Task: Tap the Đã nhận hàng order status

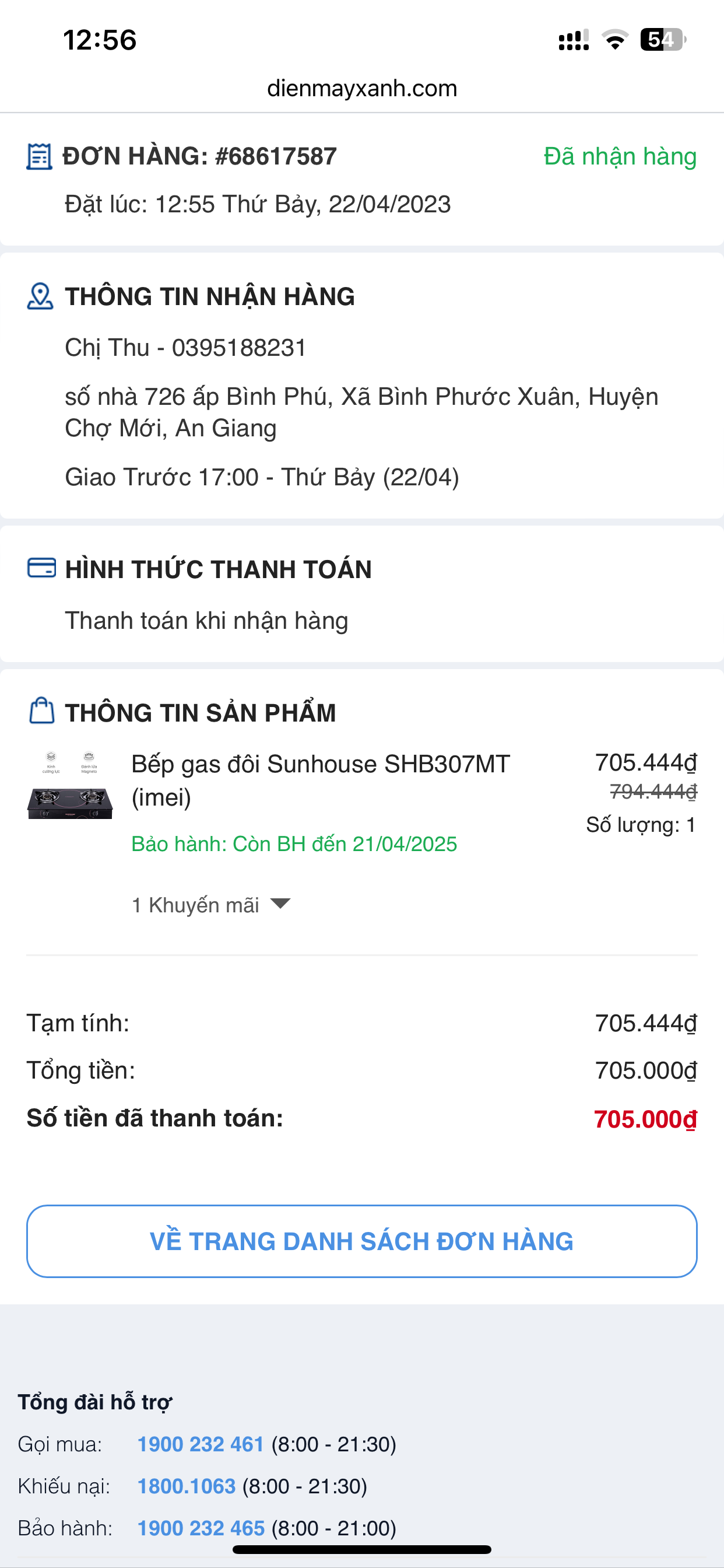Action: 619,156
